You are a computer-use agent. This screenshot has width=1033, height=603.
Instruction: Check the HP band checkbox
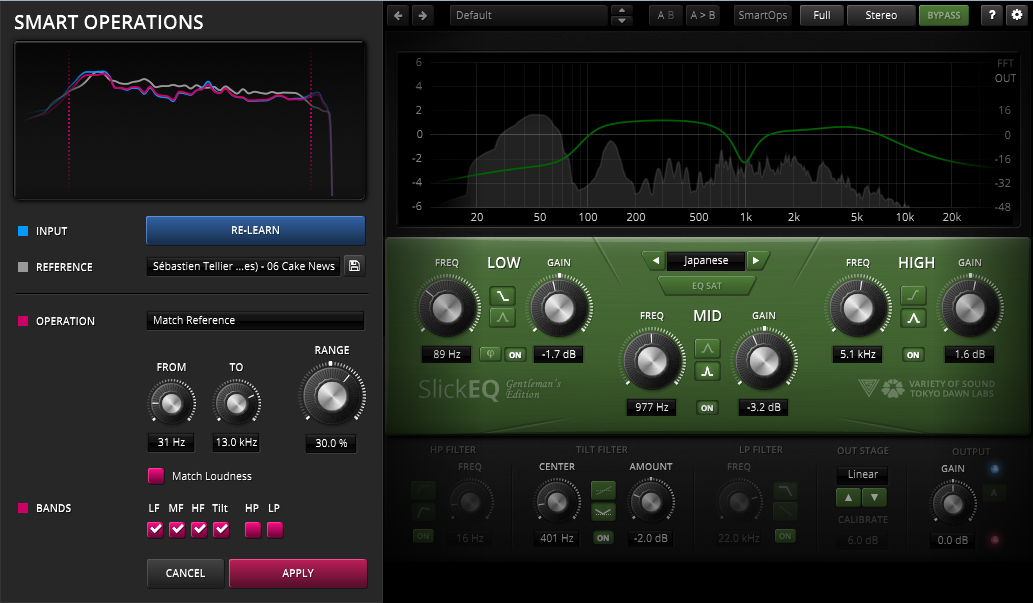253,529
